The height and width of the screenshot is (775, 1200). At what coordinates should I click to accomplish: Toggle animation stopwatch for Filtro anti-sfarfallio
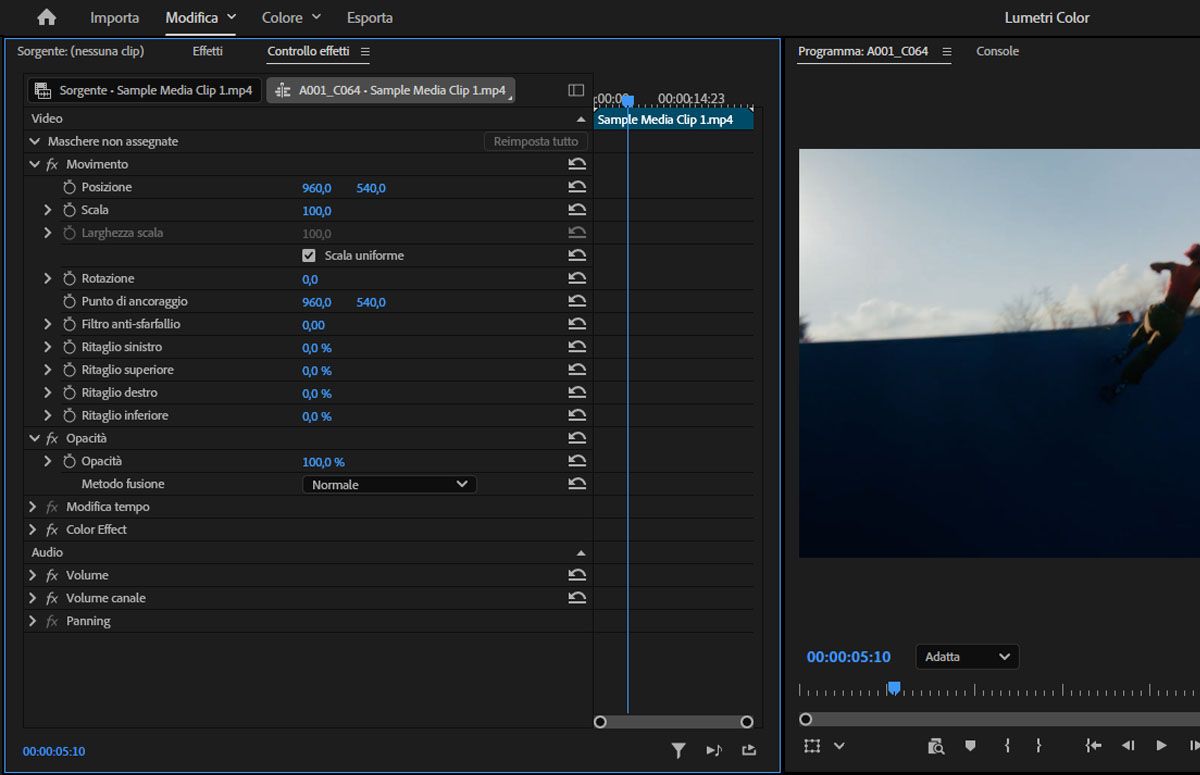[69, 324]
